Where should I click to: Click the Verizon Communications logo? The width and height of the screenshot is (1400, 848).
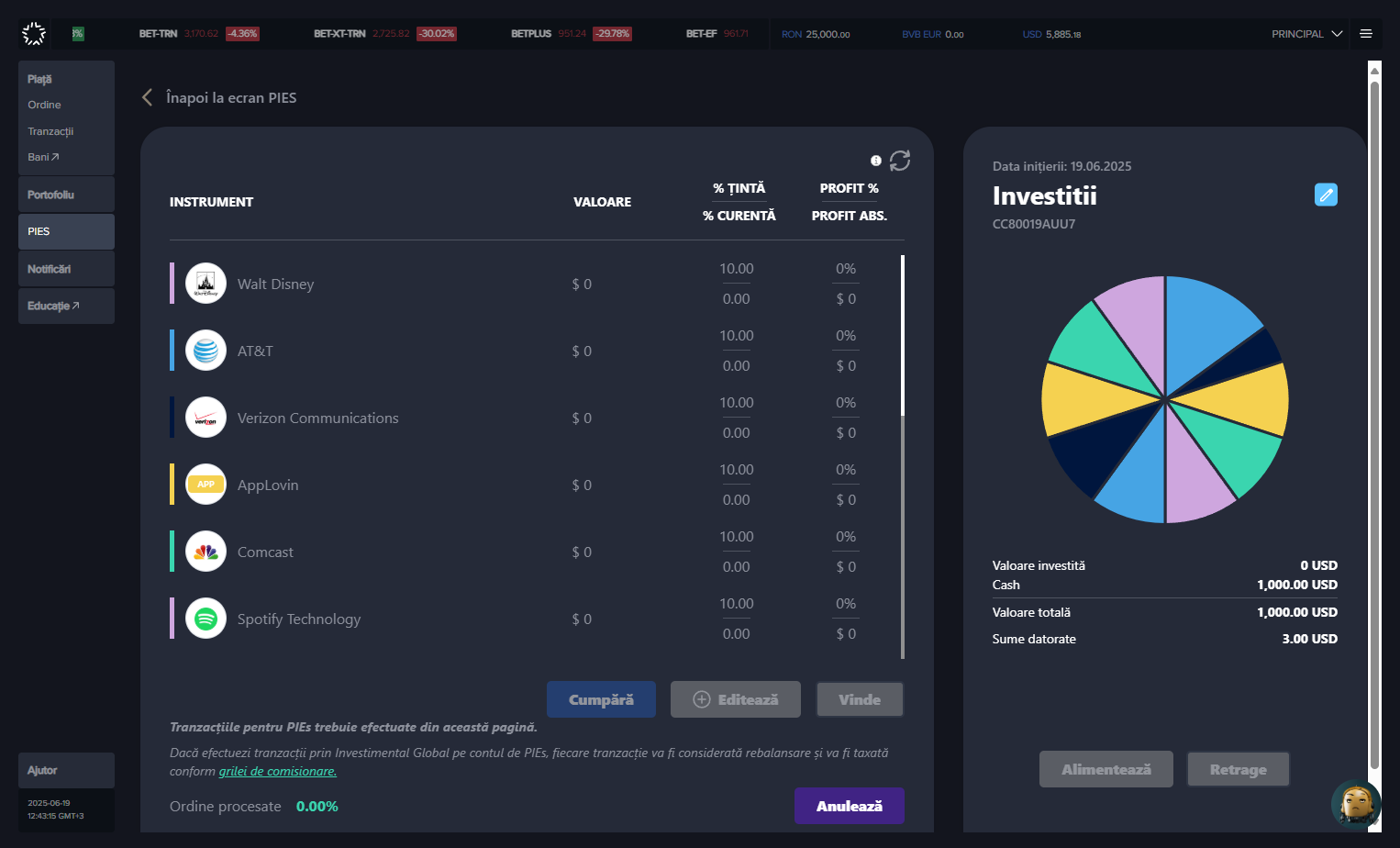click(206, 418)
